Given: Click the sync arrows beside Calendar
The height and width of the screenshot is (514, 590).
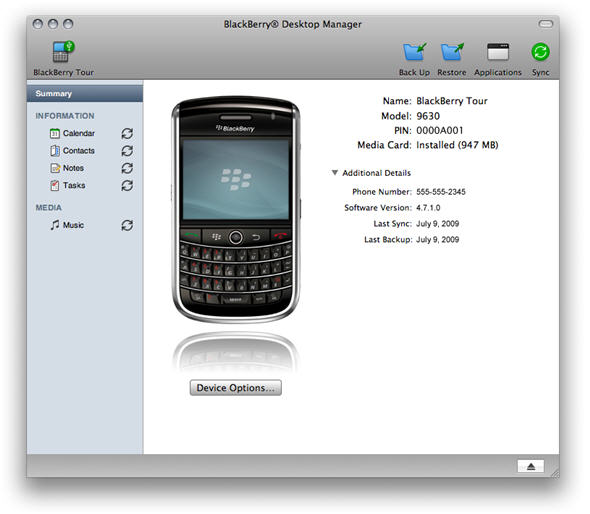Looking at the screenshot, I should coord(127,134).
